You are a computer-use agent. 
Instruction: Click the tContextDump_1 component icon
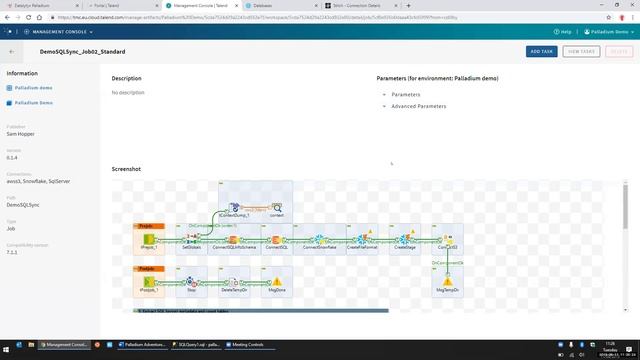tap(234, 208)
